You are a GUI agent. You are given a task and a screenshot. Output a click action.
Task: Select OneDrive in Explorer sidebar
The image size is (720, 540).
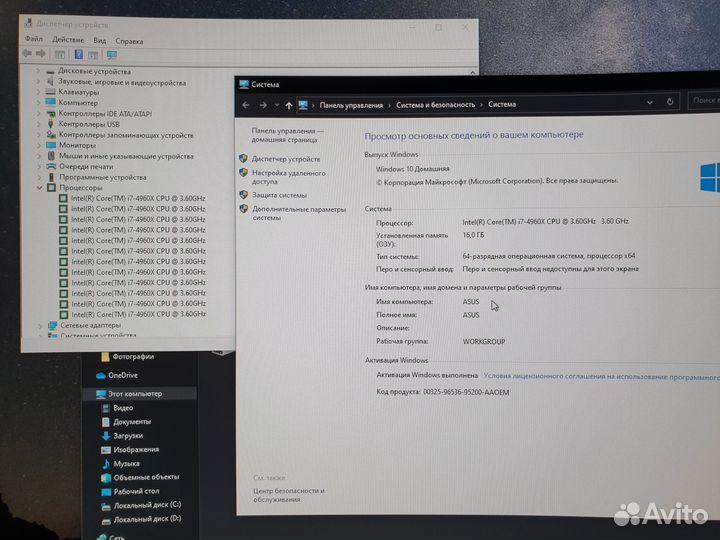123,375
